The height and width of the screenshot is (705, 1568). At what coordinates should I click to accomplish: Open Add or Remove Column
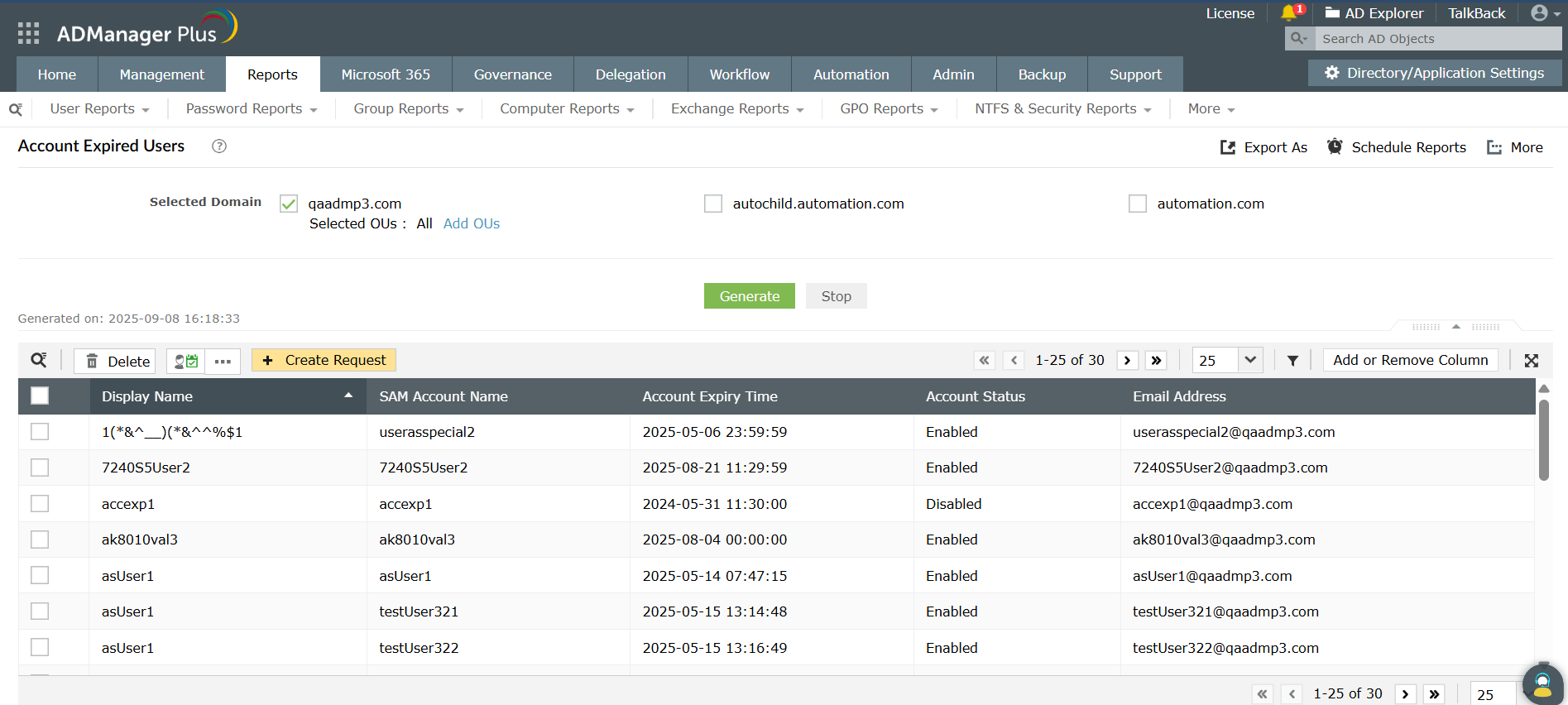(1411, 360)
